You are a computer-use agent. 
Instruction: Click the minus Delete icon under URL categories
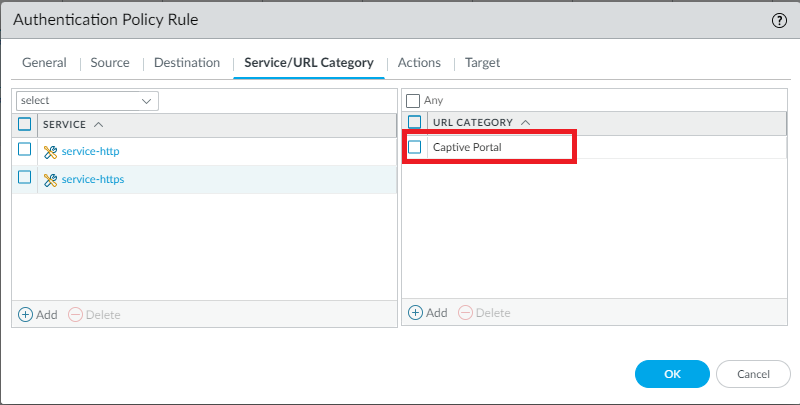[x=466, y=312]
